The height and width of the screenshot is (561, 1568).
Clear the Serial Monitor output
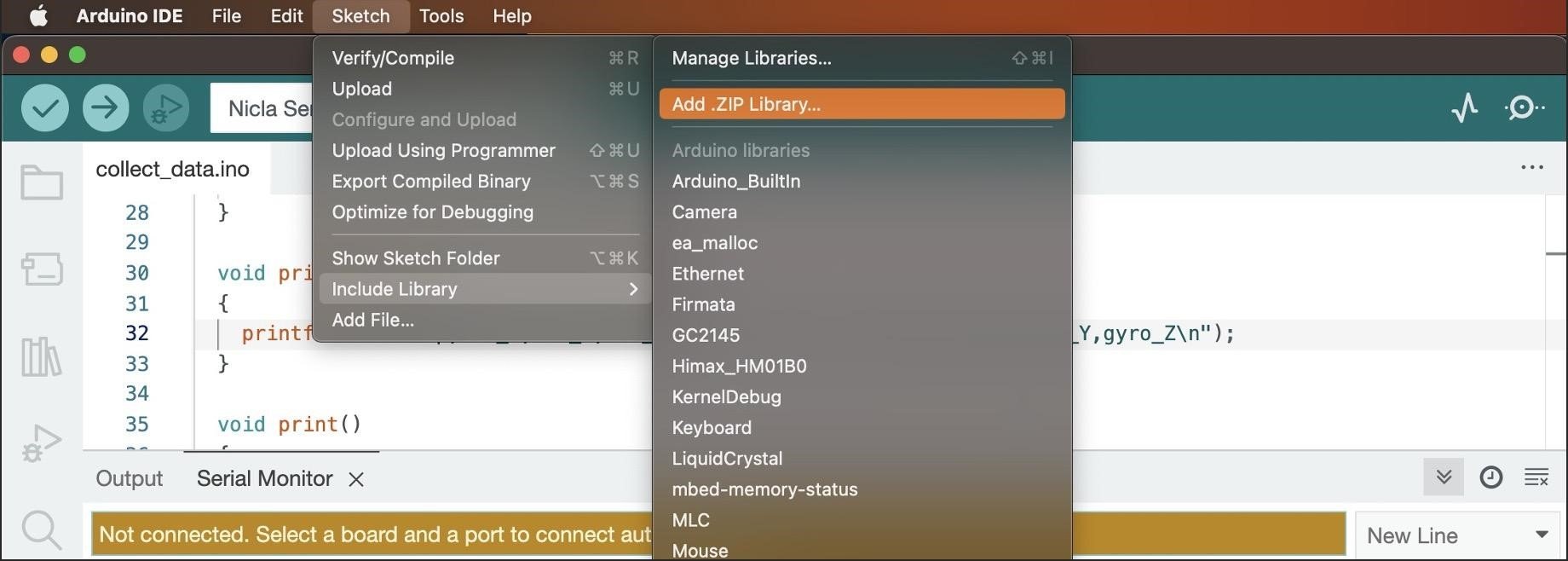(1536, 477)
